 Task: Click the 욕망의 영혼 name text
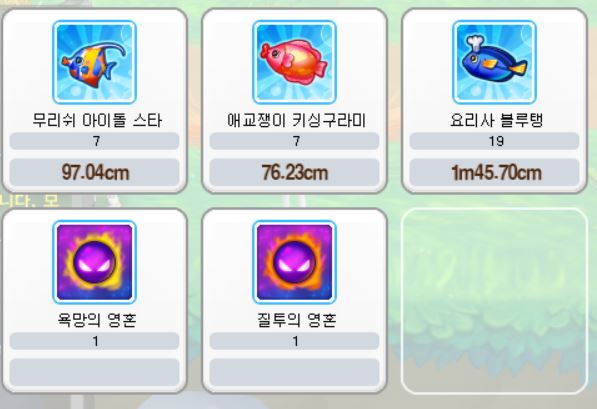(96, 320)
